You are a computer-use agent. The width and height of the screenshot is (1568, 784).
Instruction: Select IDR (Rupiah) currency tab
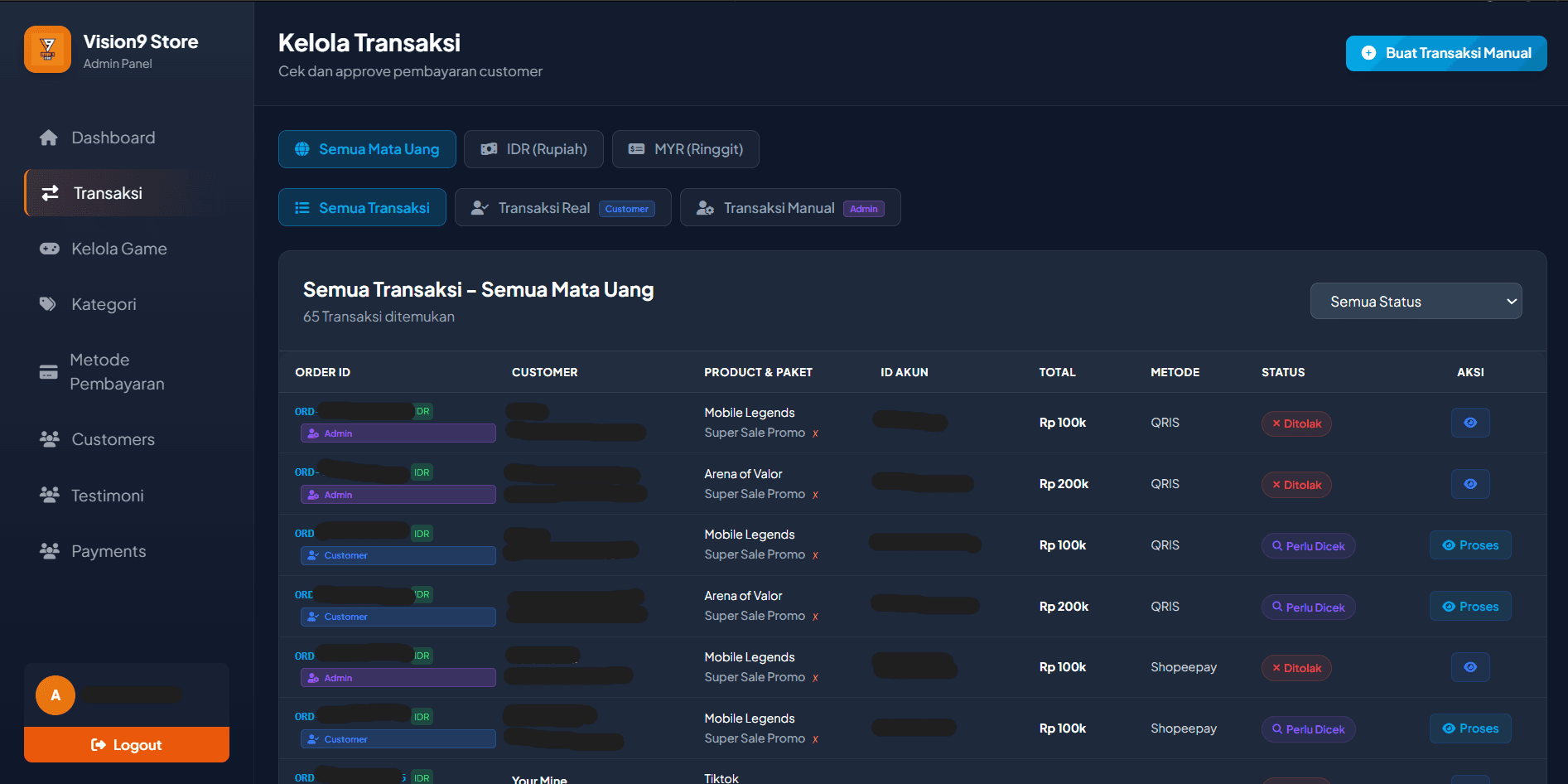click(533, 149)
